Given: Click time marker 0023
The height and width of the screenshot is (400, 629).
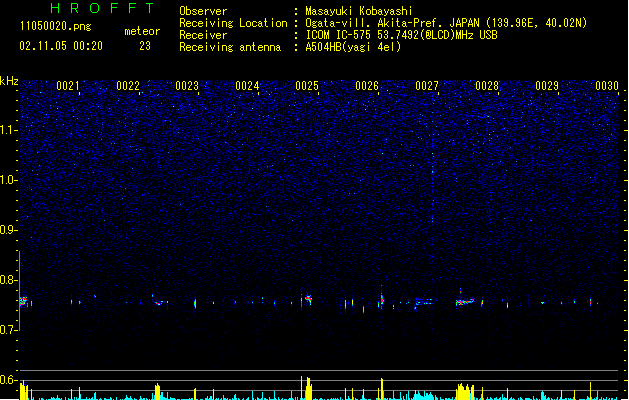Looking at the screenshot, I should 187,86.
